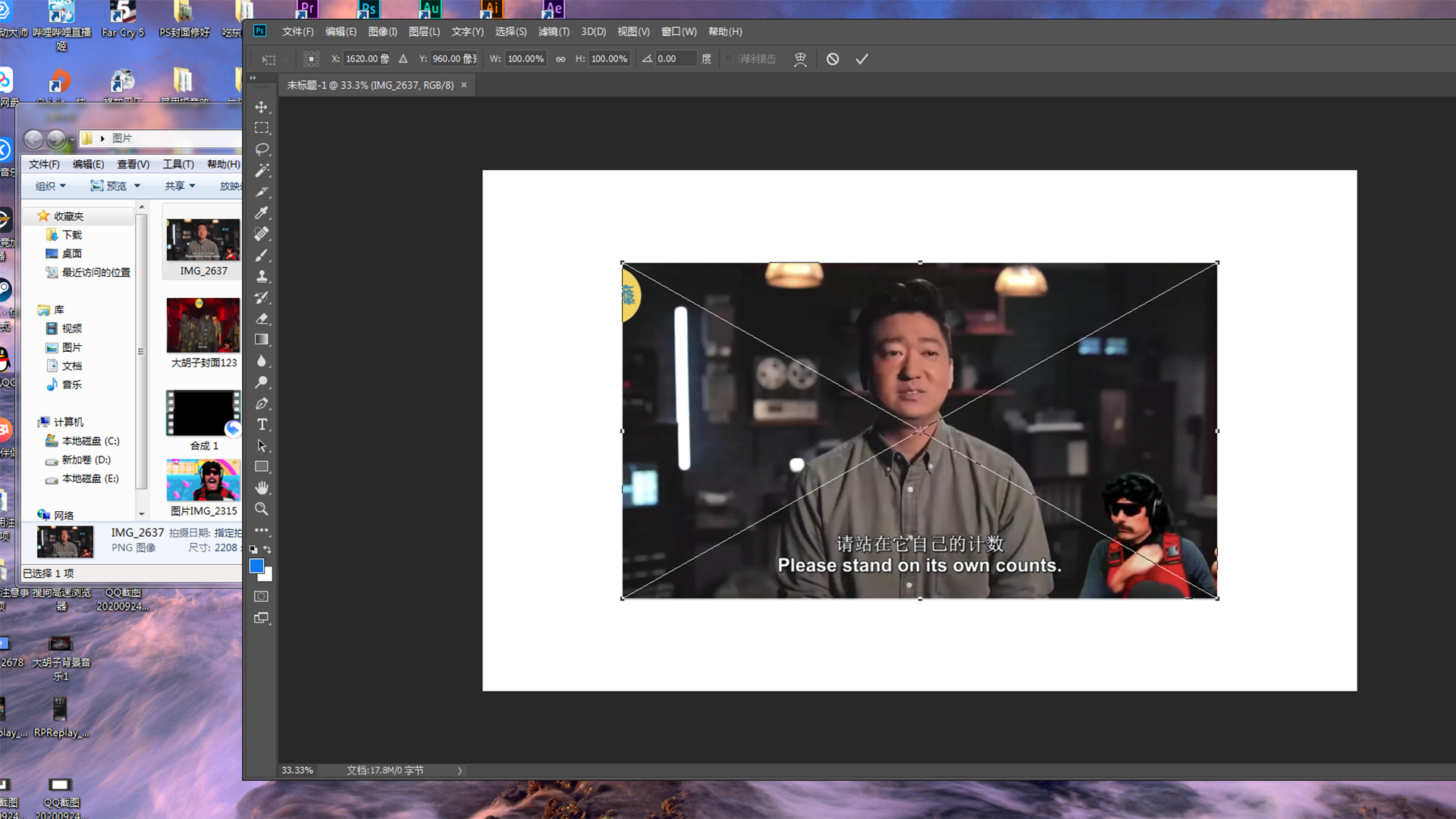Open the Edit Toolbar three-dots menu
Image resolution: width=1456 pixels, height=819 pixels.
coord(262,530)
